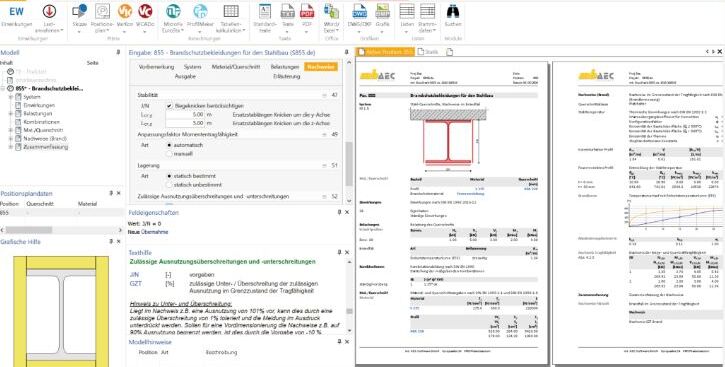The height and width of the screenshot is (367, 725).
Task: Expand the Belastungen tree node
Action: tap(11, 113)
